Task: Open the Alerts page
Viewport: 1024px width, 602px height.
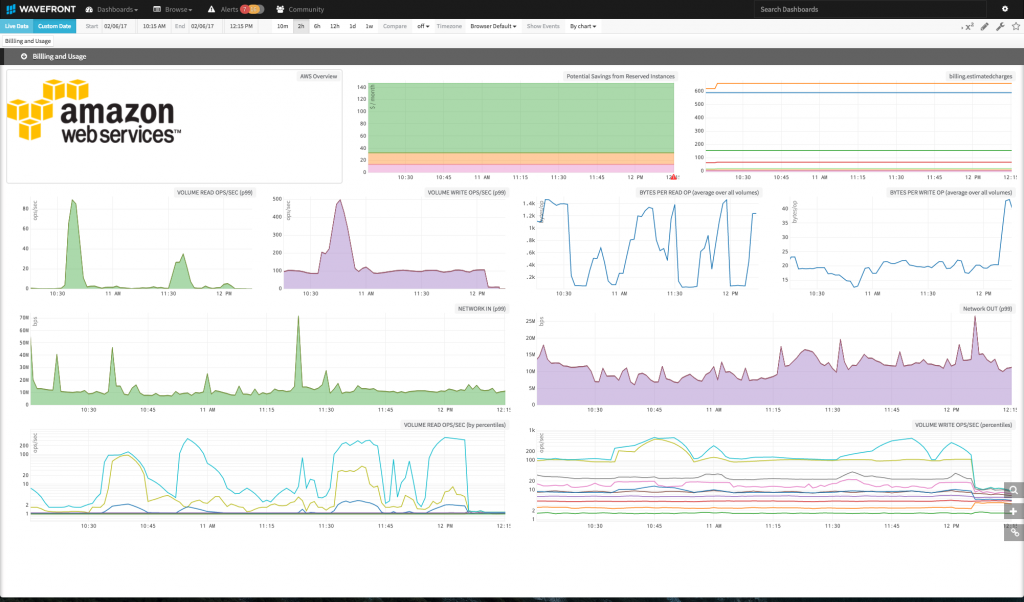Action: (228, 9)
